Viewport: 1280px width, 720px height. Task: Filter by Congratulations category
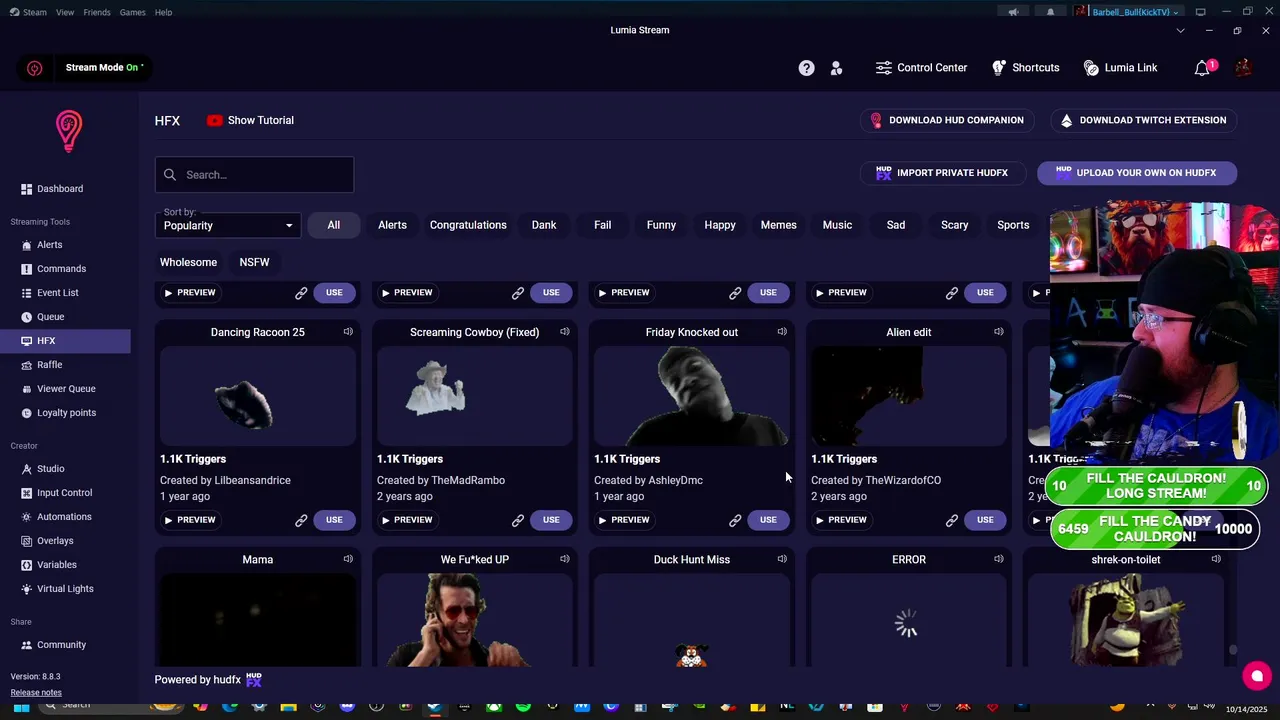[x=468, y=225]
